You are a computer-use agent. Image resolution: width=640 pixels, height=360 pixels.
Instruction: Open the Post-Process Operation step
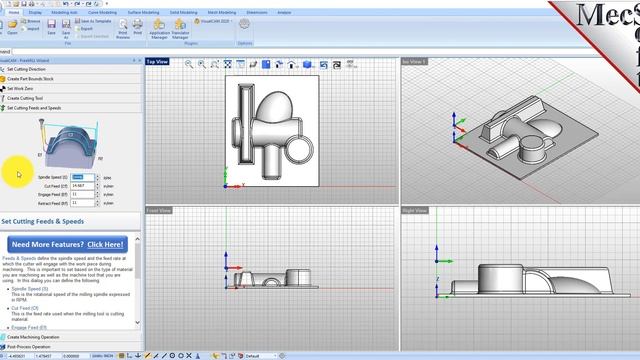71,347
